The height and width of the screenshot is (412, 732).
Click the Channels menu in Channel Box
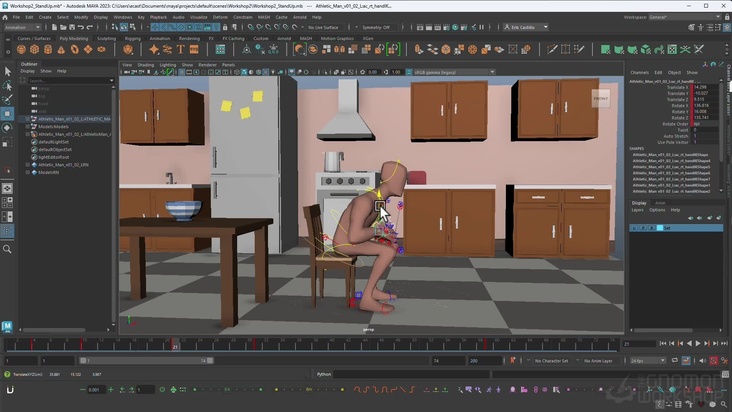[x=639, y=72]
